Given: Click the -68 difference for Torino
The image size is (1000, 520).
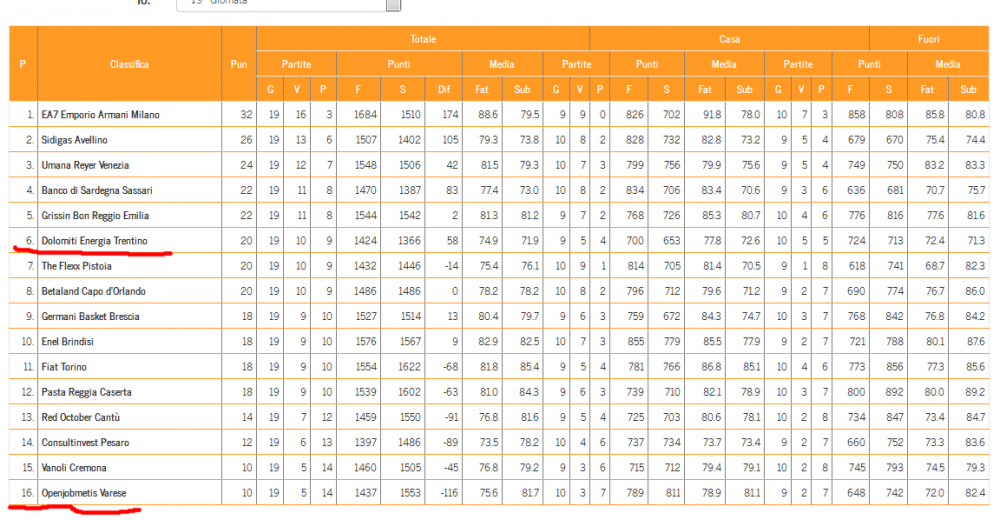Looking at the screenshot, I should (452, 367).
